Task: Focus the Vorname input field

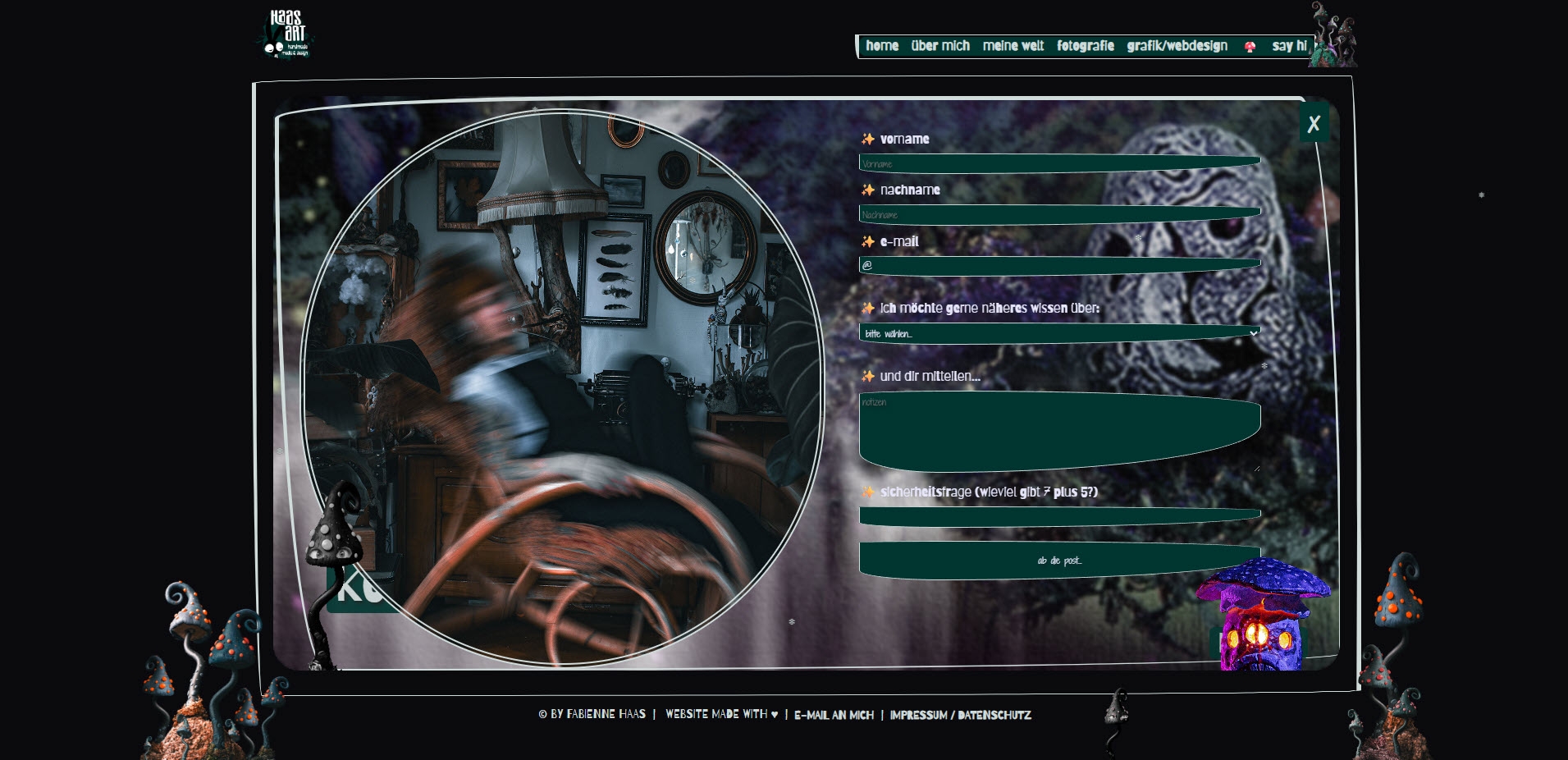Action: (1058, 163)
